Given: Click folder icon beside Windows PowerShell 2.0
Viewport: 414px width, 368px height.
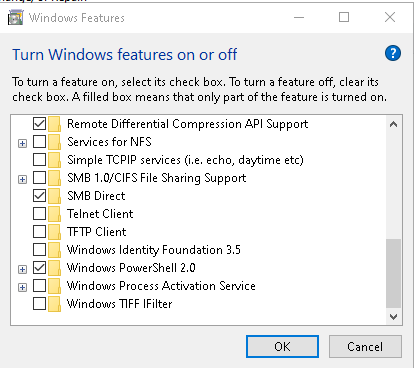Looking at the screenshot, I should pyautogui.click(x=54, y=268).
